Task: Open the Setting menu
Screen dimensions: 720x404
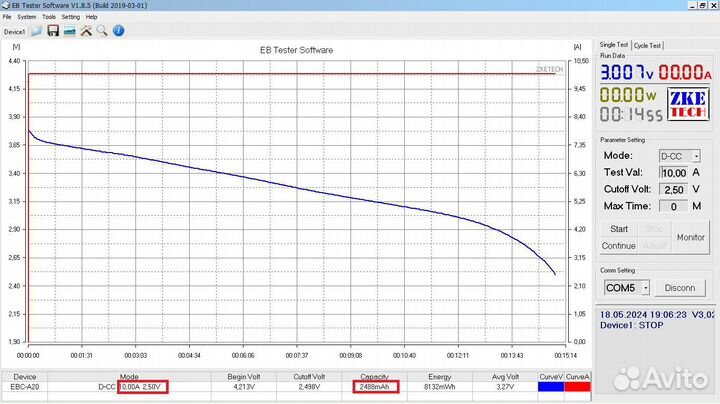Action: (70, 17)
